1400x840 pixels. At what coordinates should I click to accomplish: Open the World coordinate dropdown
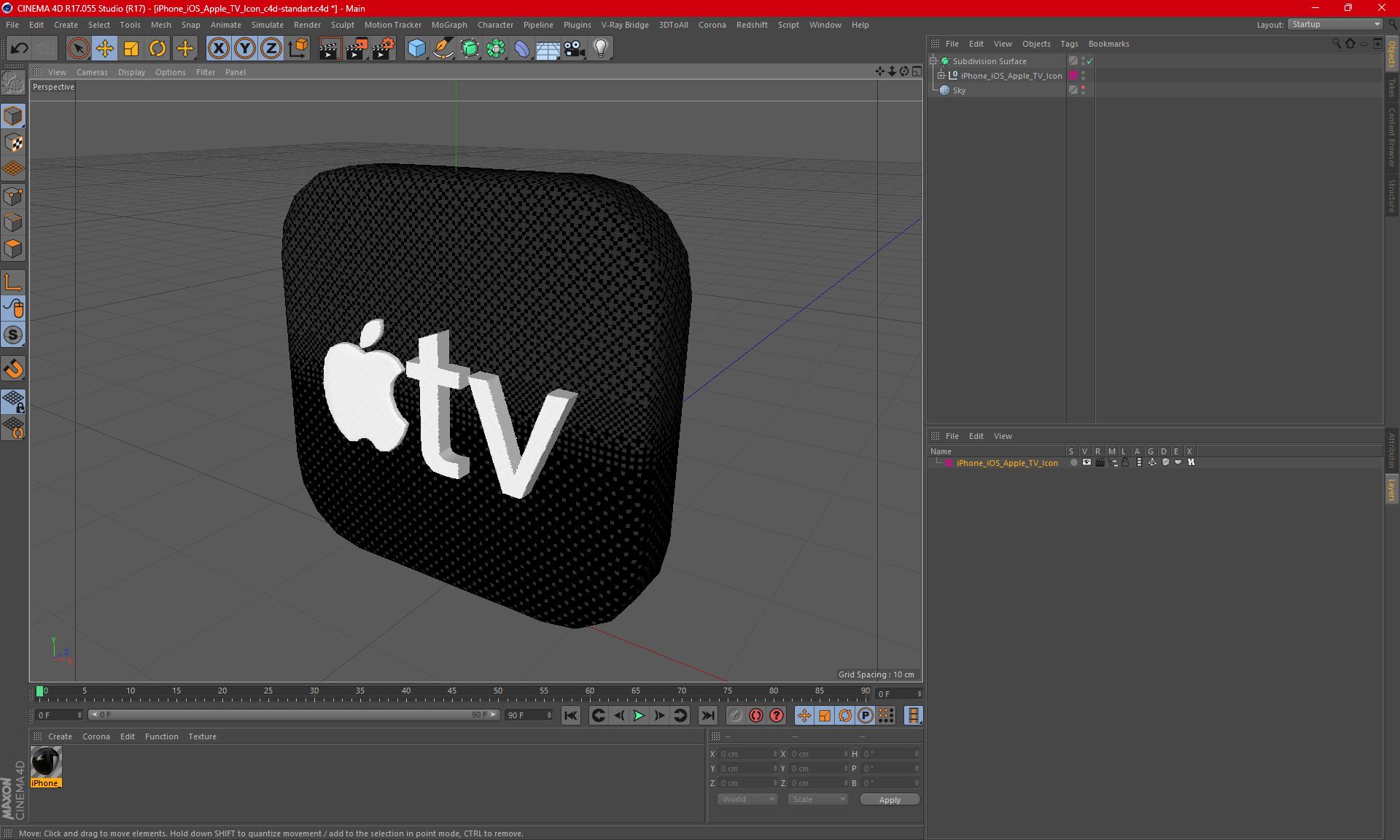[x=748, y=799]
